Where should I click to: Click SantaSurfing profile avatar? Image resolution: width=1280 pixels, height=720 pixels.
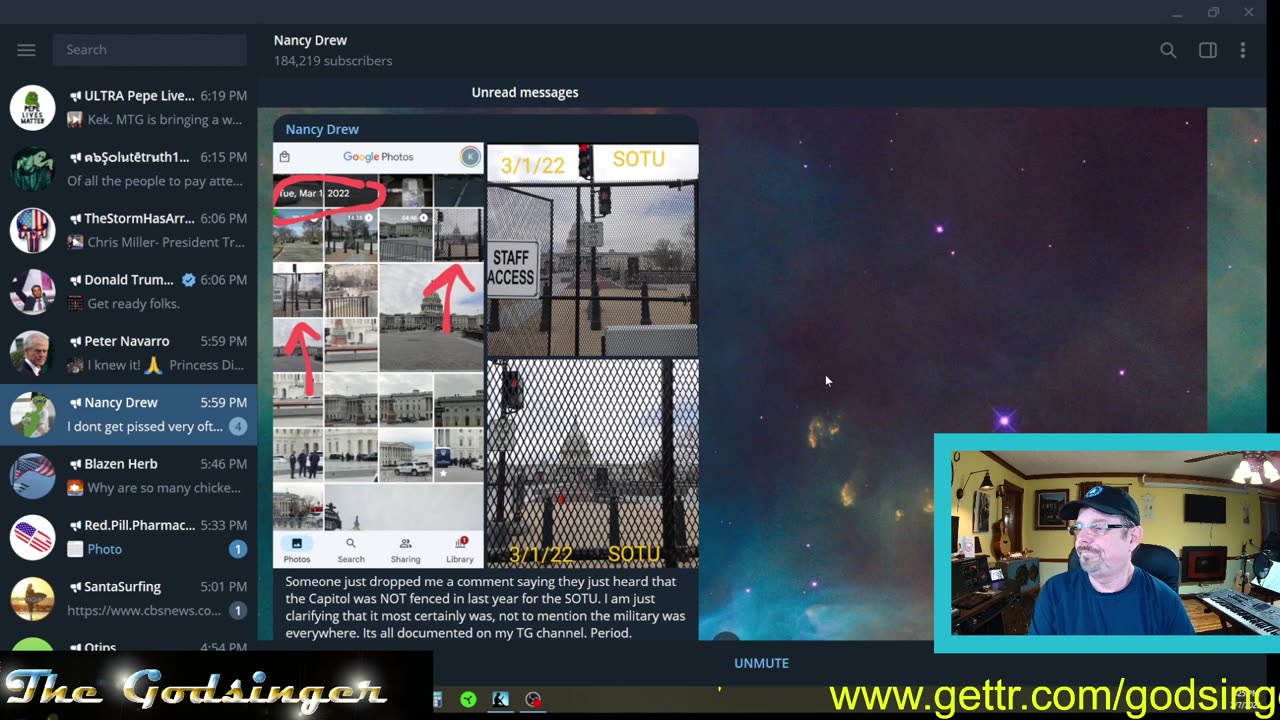tap(32, 598)
